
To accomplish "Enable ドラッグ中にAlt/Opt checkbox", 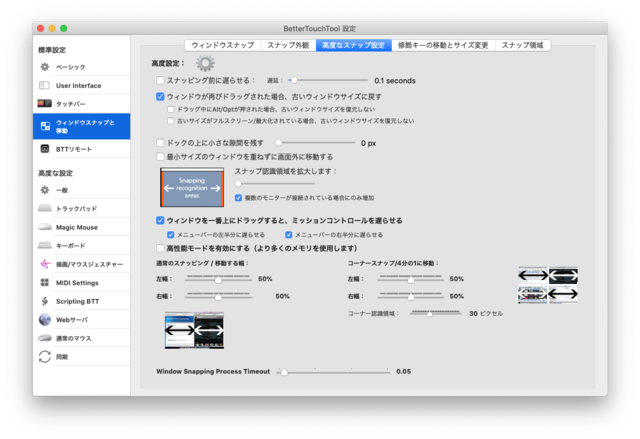I will (171, 109).
